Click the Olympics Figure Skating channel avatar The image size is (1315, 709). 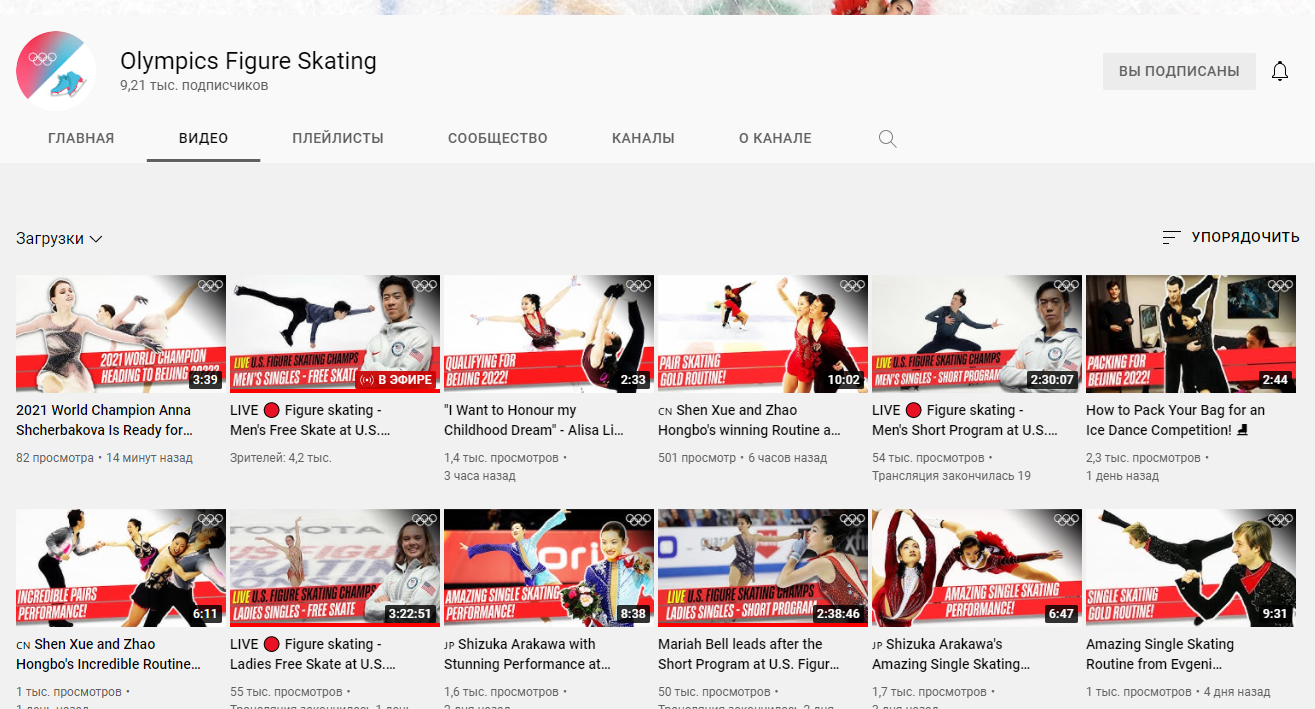click(56, 71)
